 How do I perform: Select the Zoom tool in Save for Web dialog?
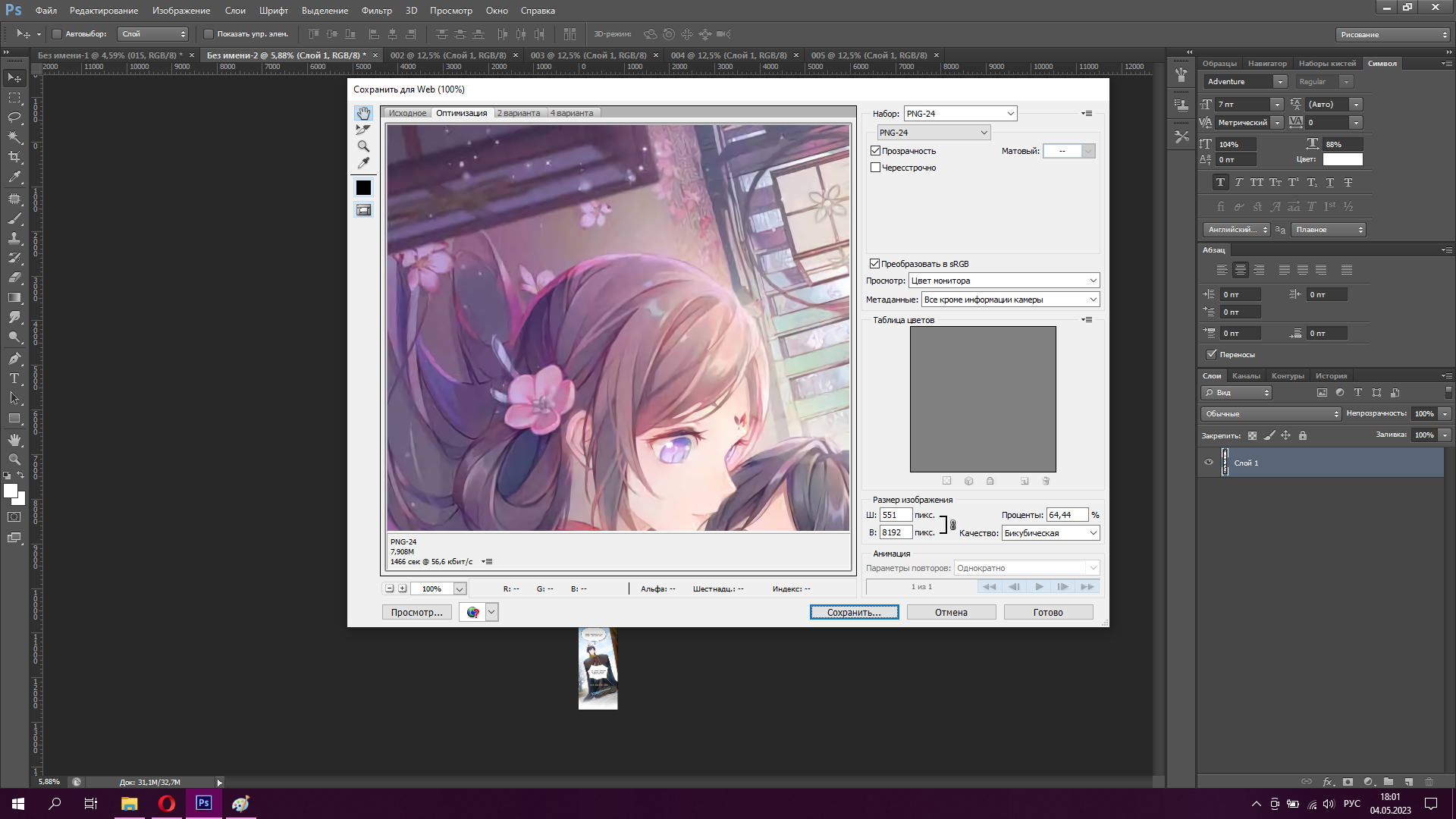(x=363, y=146)
